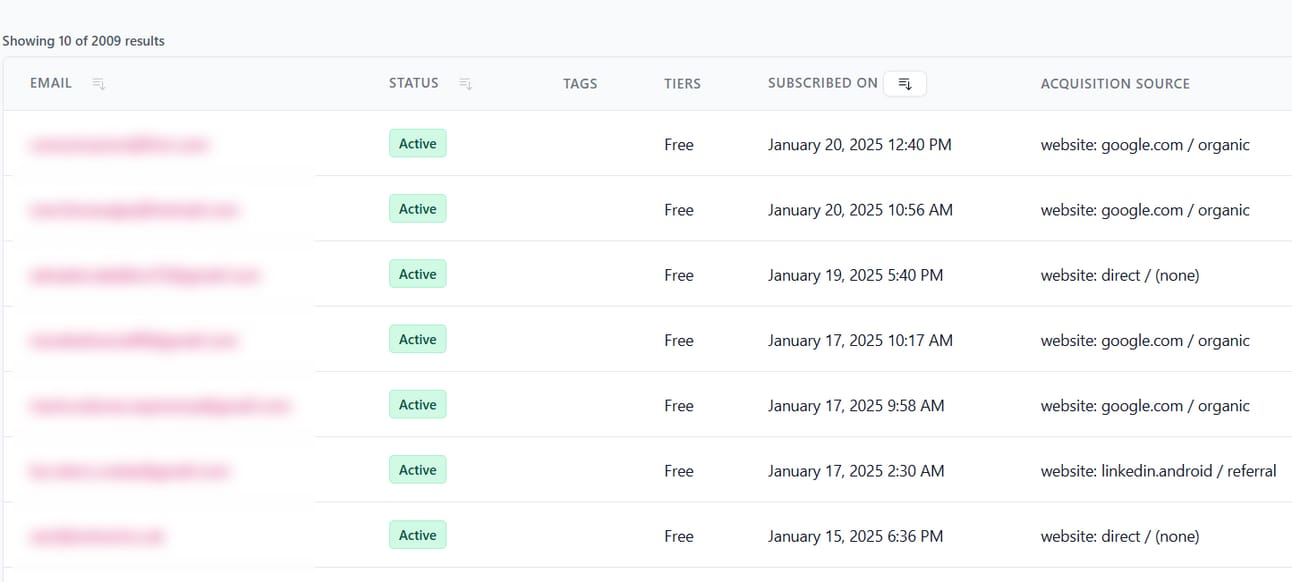
Task: Click the date January 19, 2025 5:40 PM
Action: coord(855,275)
